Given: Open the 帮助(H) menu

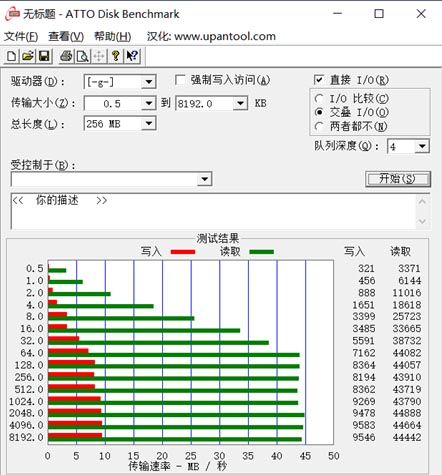Looking at the screenshot, I should (x=113, y=36).
